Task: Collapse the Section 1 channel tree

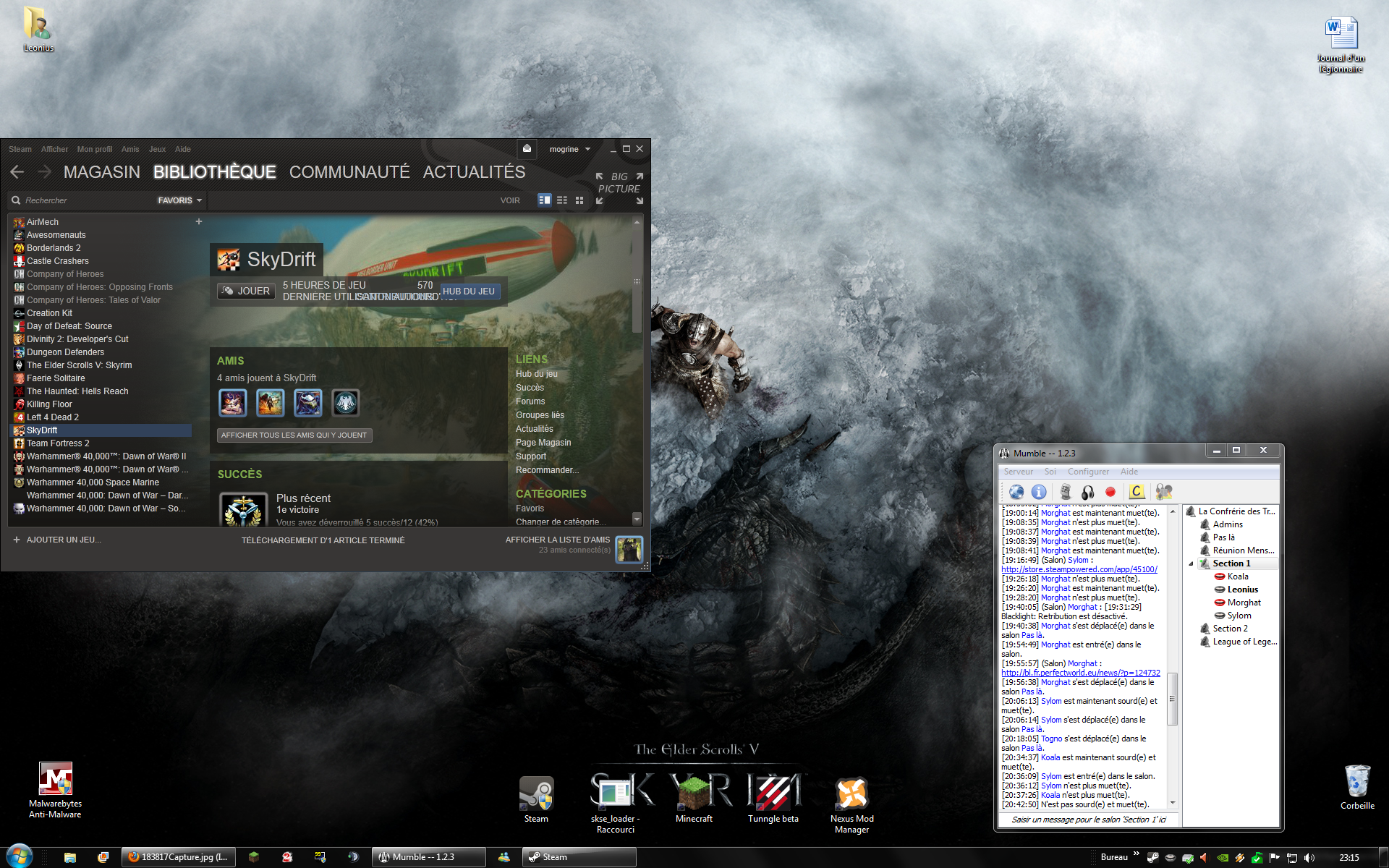Action: (1191, 563)
